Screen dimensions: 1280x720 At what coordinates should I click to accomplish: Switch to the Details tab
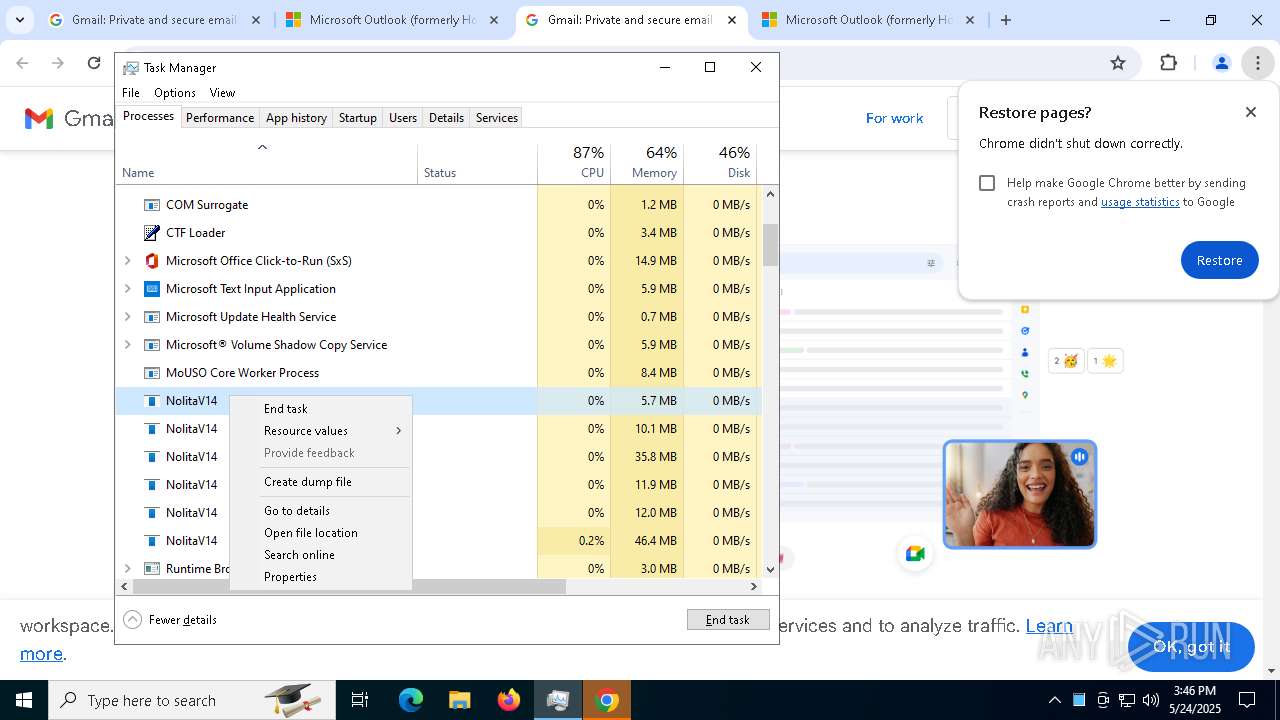pyautogui.click(x=446, y=118)
